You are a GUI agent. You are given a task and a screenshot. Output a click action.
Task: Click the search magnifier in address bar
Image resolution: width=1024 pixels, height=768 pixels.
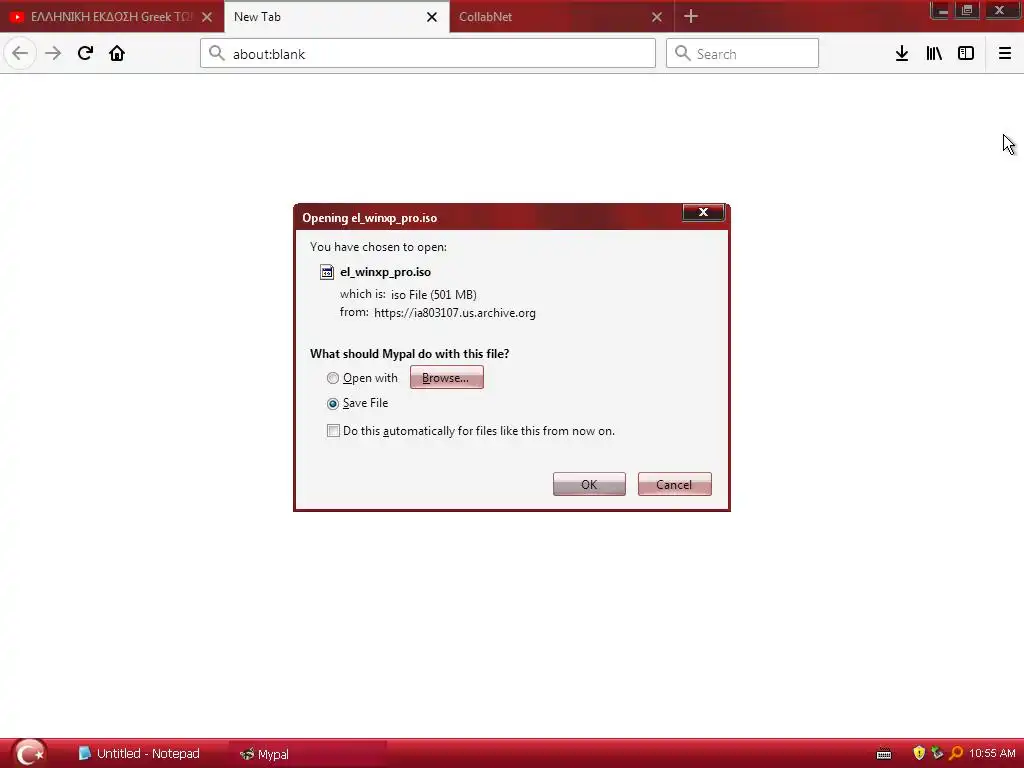(217, 53)
